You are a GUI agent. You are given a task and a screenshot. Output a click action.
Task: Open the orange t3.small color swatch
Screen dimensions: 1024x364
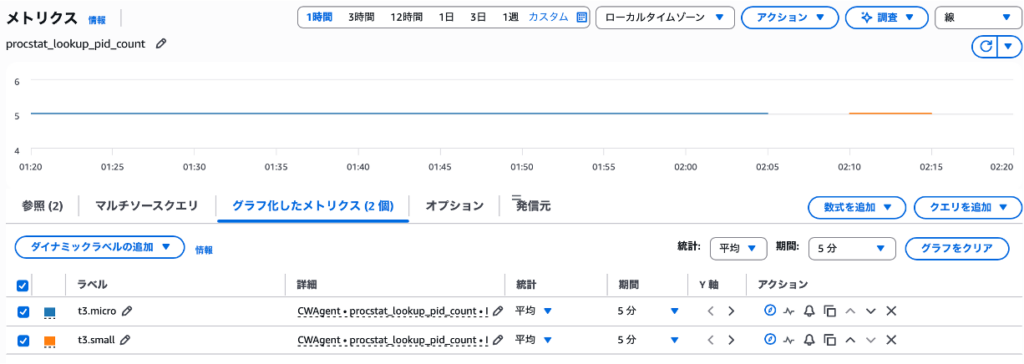coord(49,341)
